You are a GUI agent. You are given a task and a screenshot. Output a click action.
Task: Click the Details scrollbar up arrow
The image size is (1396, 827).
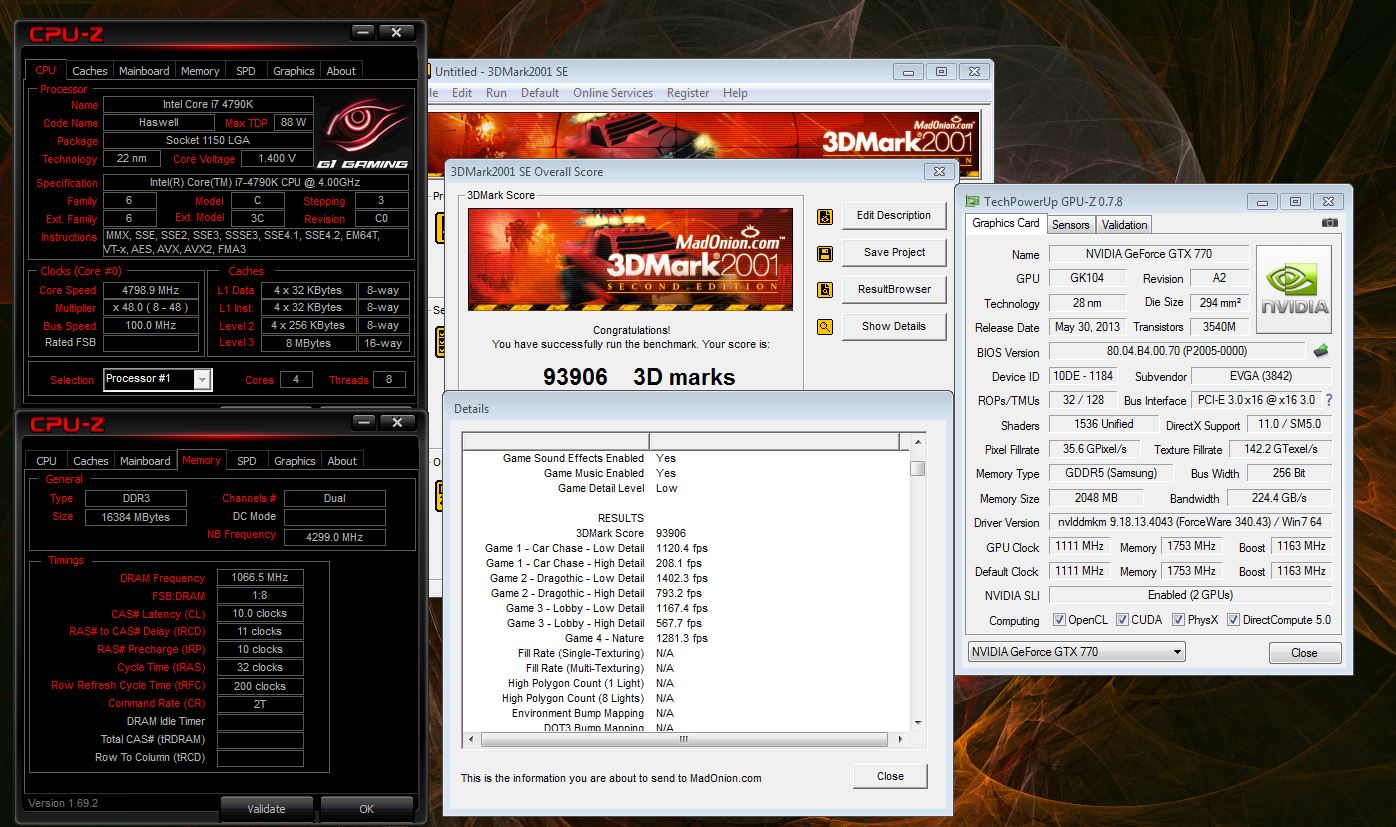click(917, 441)
